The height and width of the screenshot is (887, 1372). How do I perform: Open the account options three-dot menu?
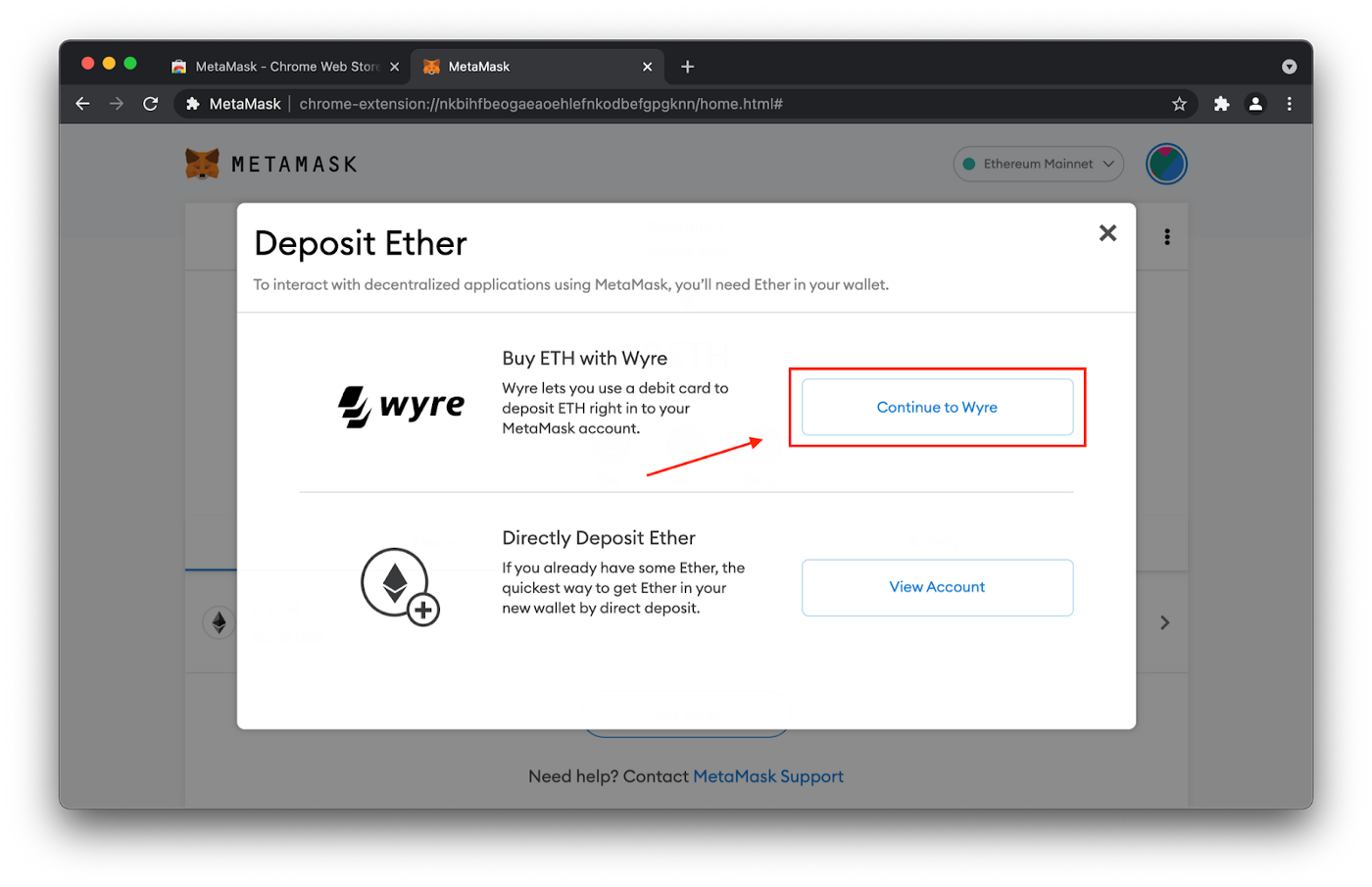point(1166,237)
